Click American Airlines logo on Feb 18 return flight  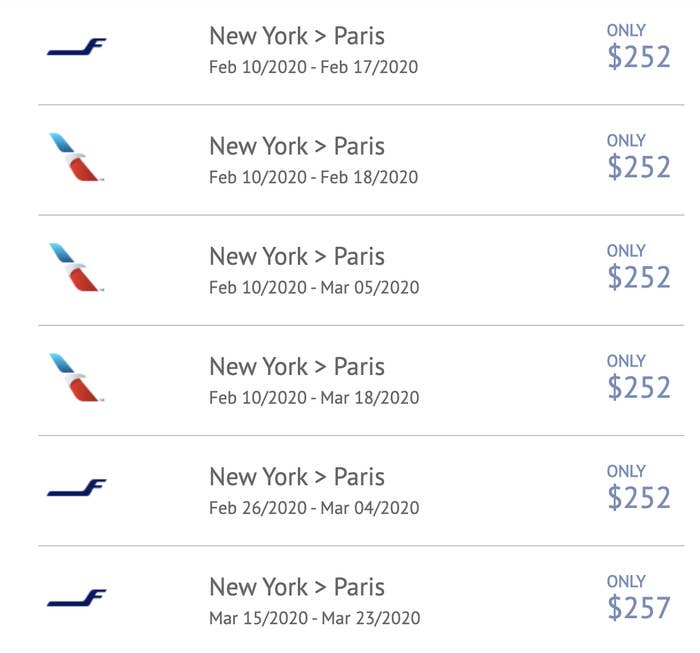tap(76, 157)
